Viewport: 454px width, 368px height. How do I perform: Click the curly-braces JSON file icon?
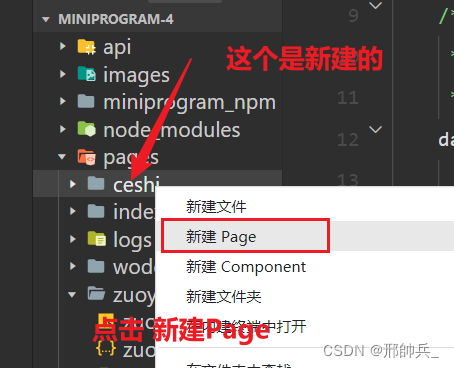click(106, 349)
